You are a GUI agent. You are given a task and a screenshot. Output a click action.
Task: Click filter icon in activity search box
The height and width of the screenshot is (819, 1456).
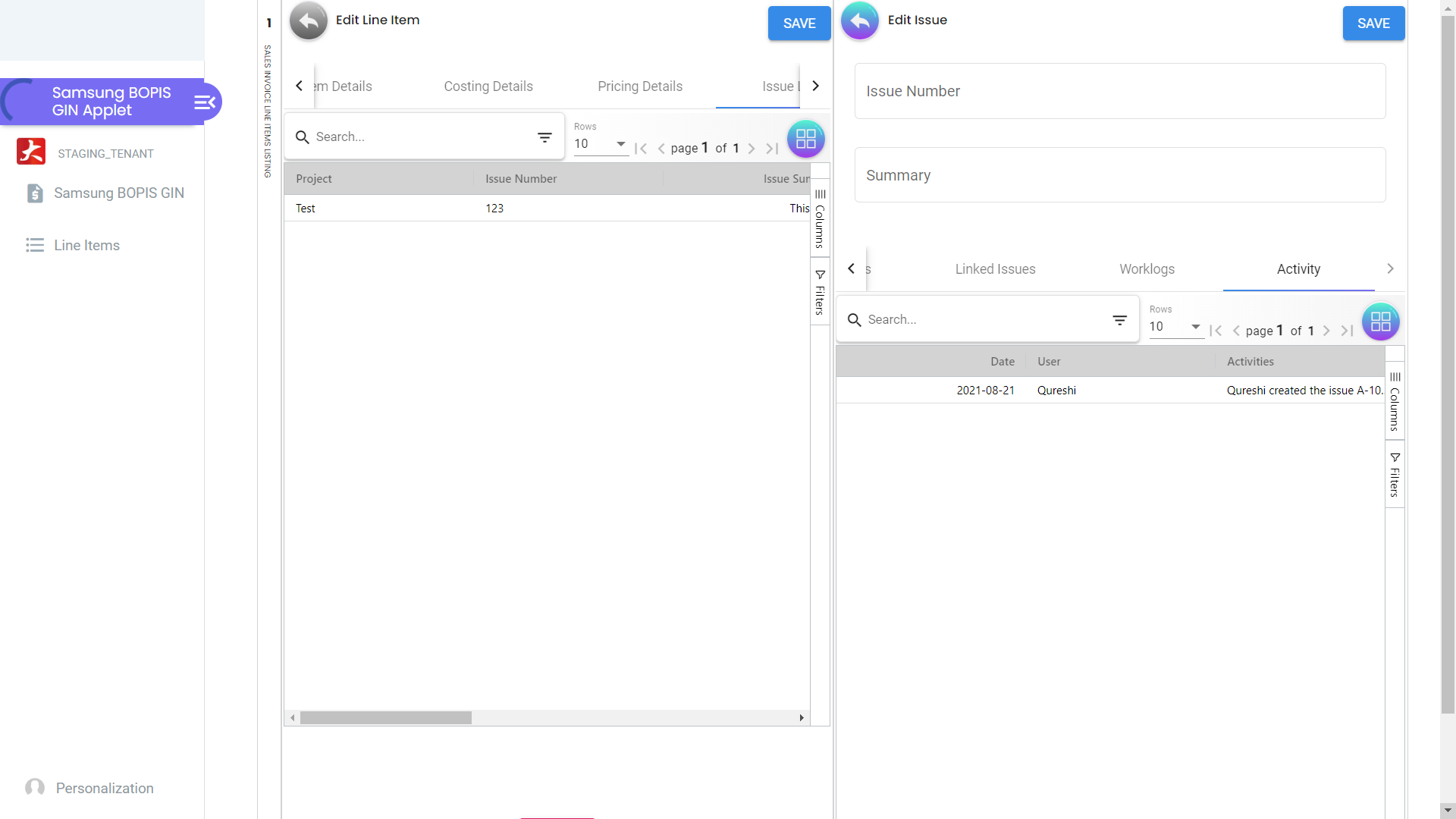pyautogui.click(x=1119, y=320)
